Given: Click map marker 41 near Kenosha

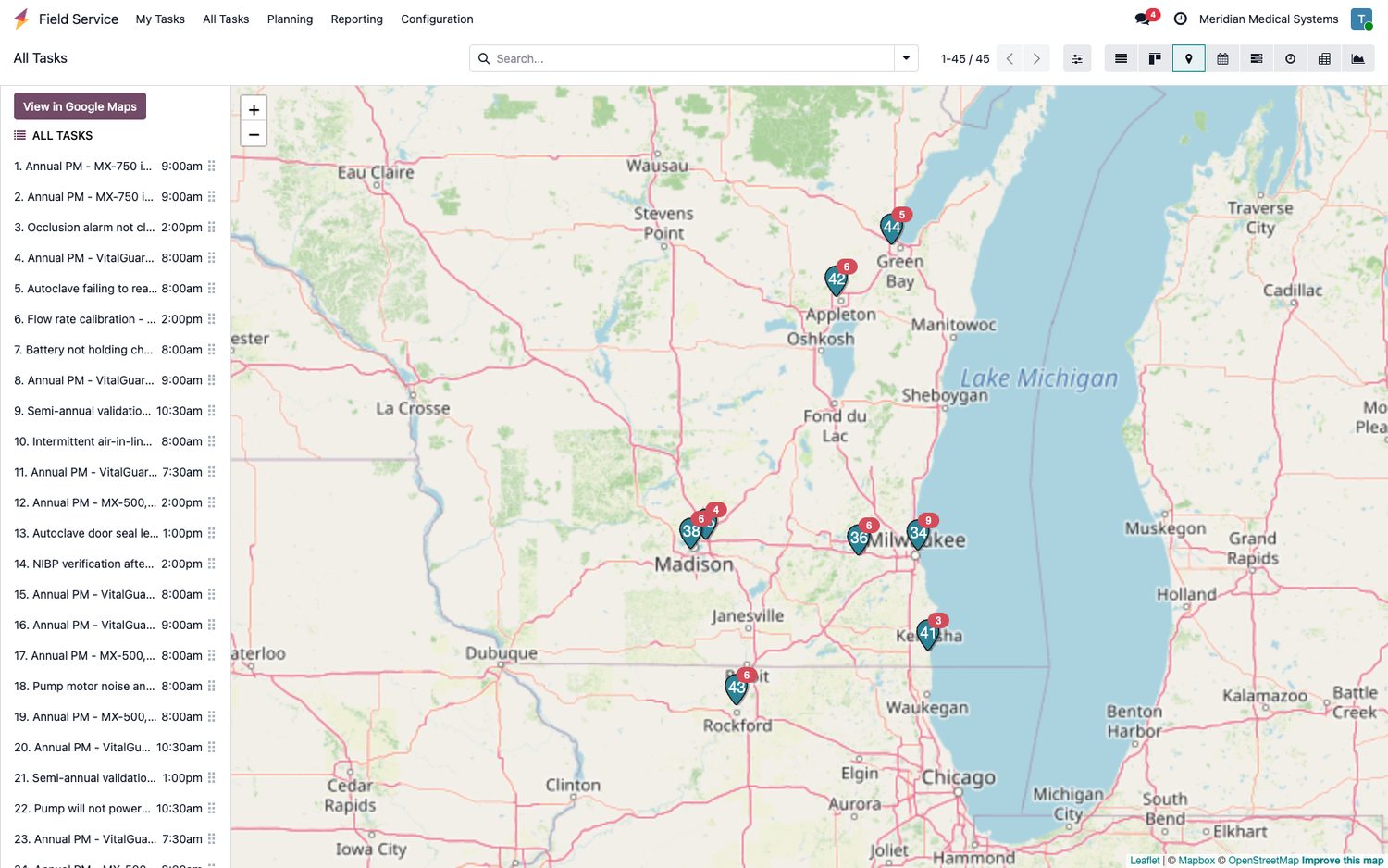Looking at the screenshot, I should 927,634.
